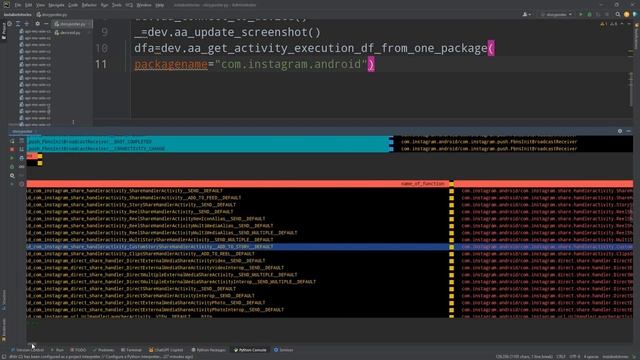Image resolution: width=640 pixels, height=360 pixels.
Task: Click the interpreter notification in status bar
Action: pos(101,357)
